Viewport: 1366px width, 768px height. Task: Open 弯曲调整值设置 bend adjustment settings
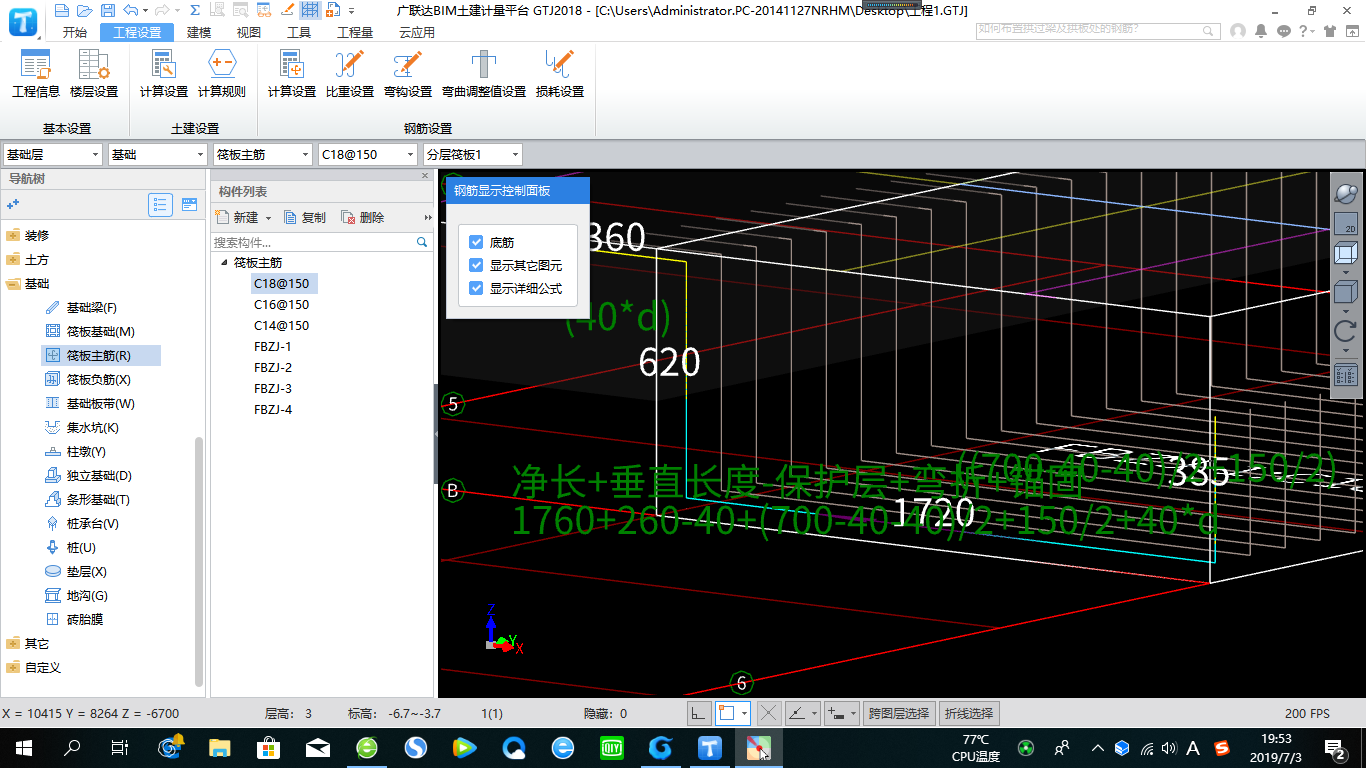[x=484, y=74]
